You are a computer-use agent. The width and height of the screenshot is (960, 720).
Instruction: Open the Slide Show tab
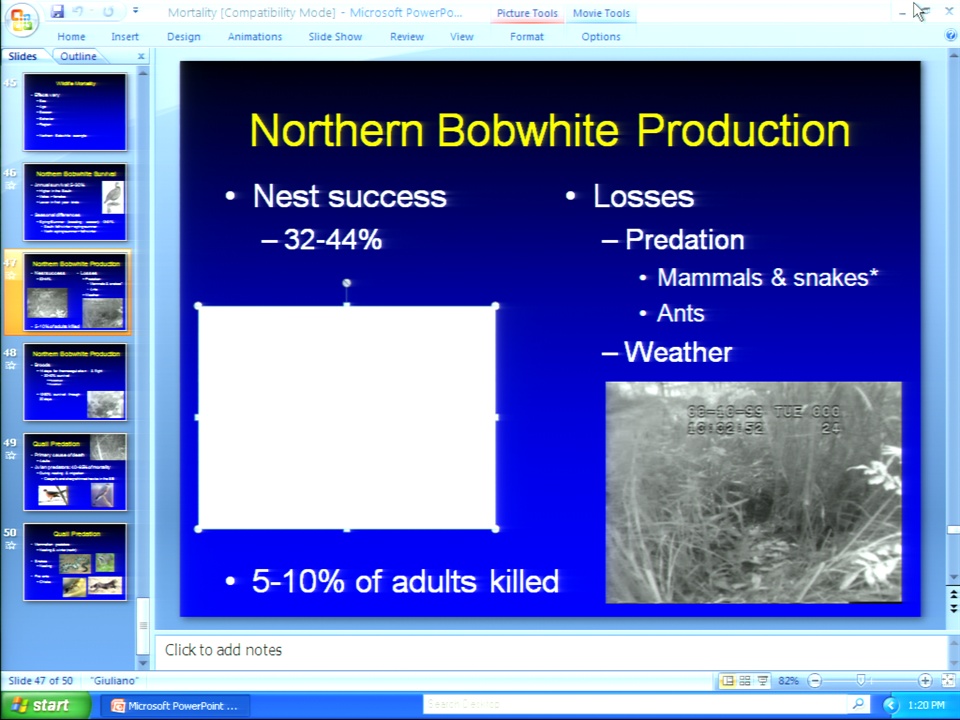(x=336, y=37)
